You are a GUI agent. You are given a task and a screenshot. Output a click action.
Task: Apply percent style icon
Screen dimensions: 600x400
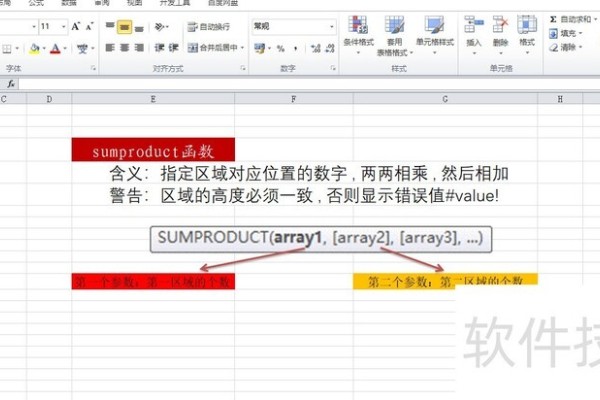click(x=281, y=48)
